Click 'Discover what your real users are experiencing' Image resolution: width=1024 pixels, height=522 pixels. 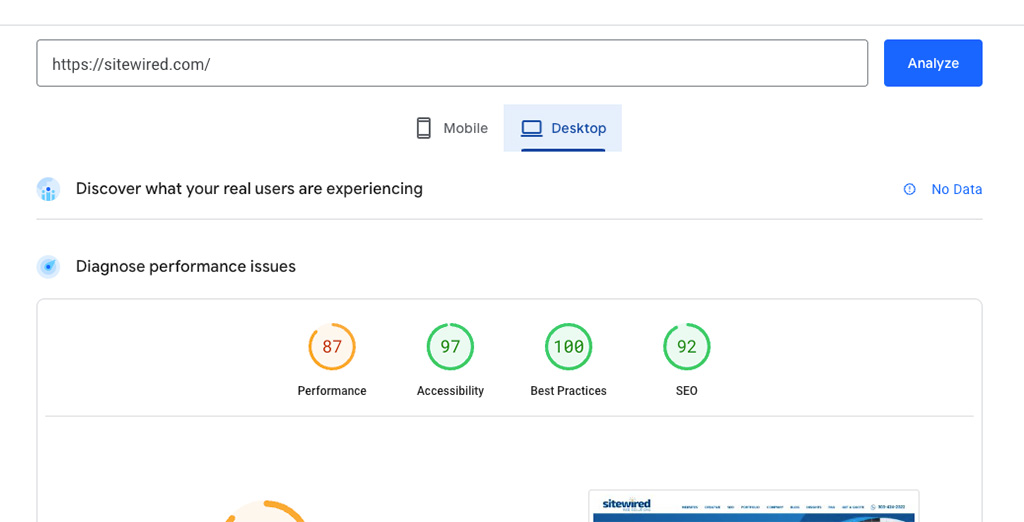pyautogui.click(x=249, y=189)
